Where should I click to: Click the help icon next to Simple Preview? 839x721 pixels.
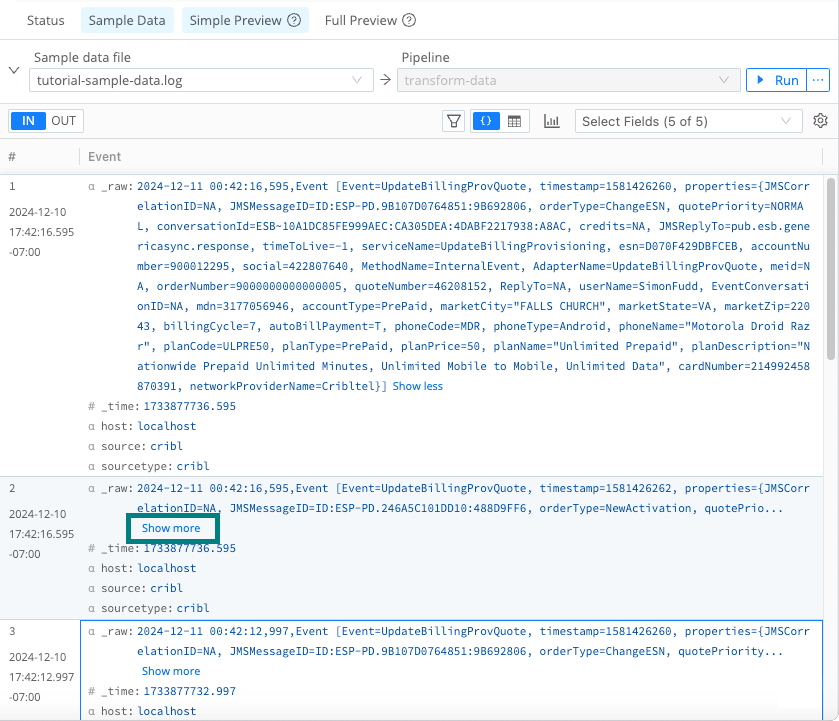293,20
